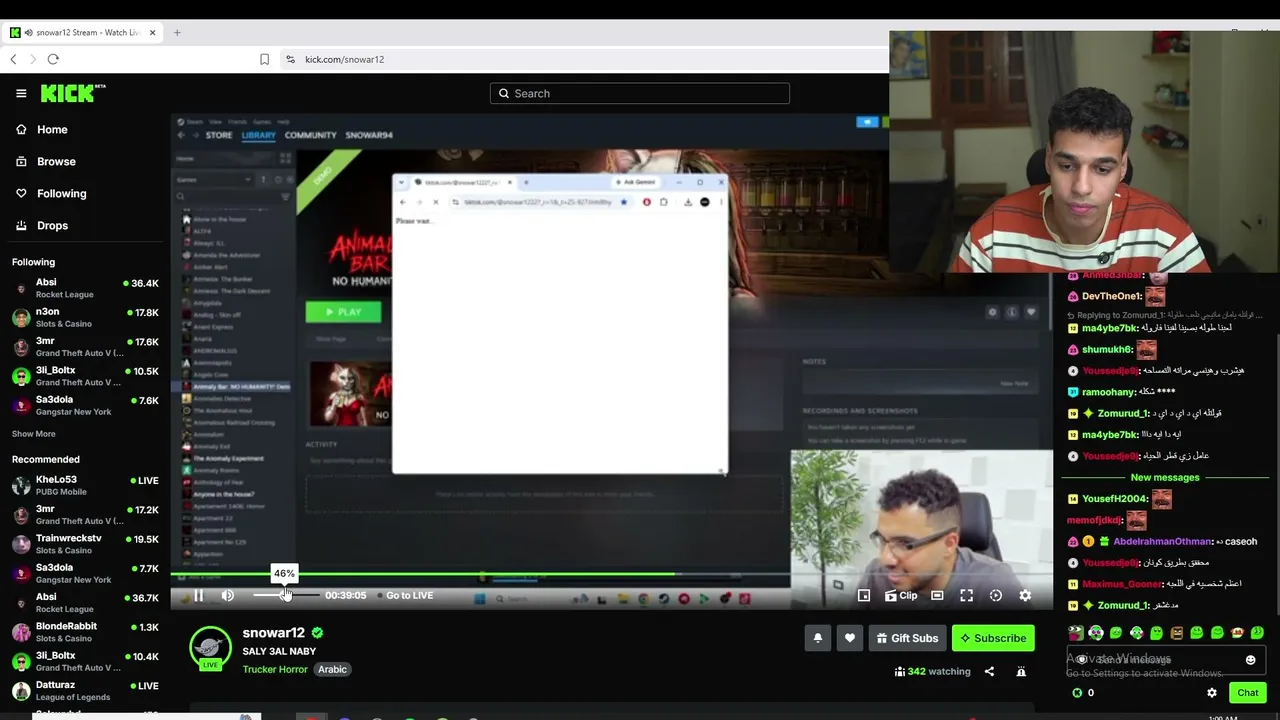Open the DevTheOne1 username in chat

(1111, 296)
